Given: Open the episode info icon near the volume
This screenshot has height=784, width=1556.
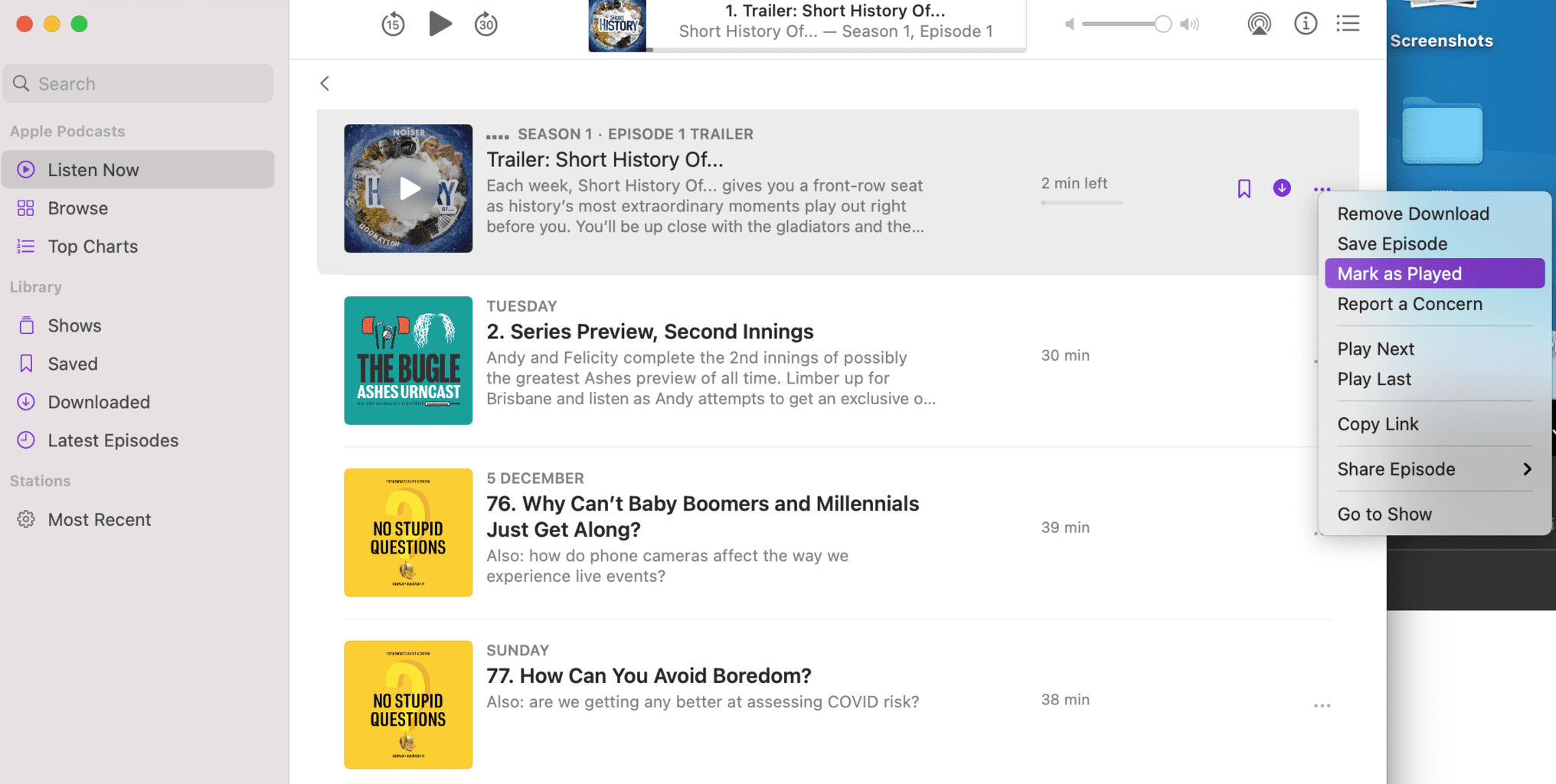Looking at the screenshot, I should (1306, 24).
